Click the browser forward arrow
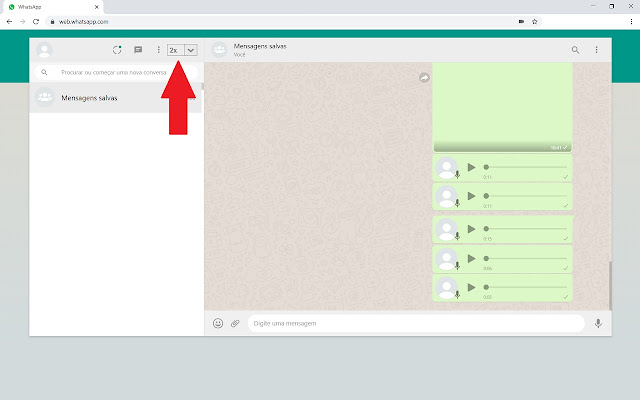 coord(22,22)
